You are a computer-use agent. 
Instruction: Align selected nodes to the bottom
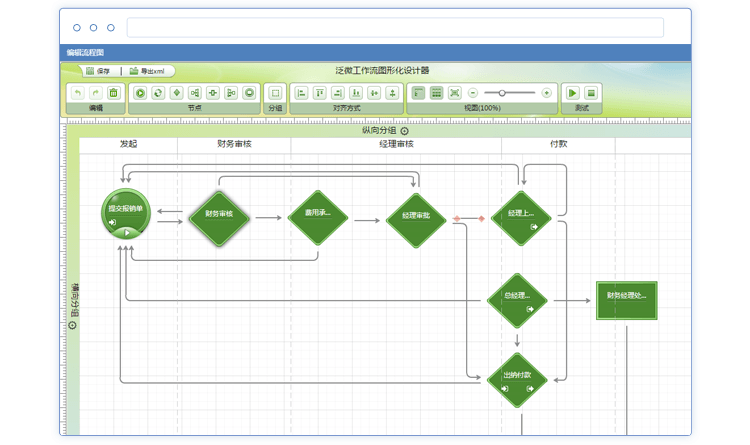click(x=356, y=93)
